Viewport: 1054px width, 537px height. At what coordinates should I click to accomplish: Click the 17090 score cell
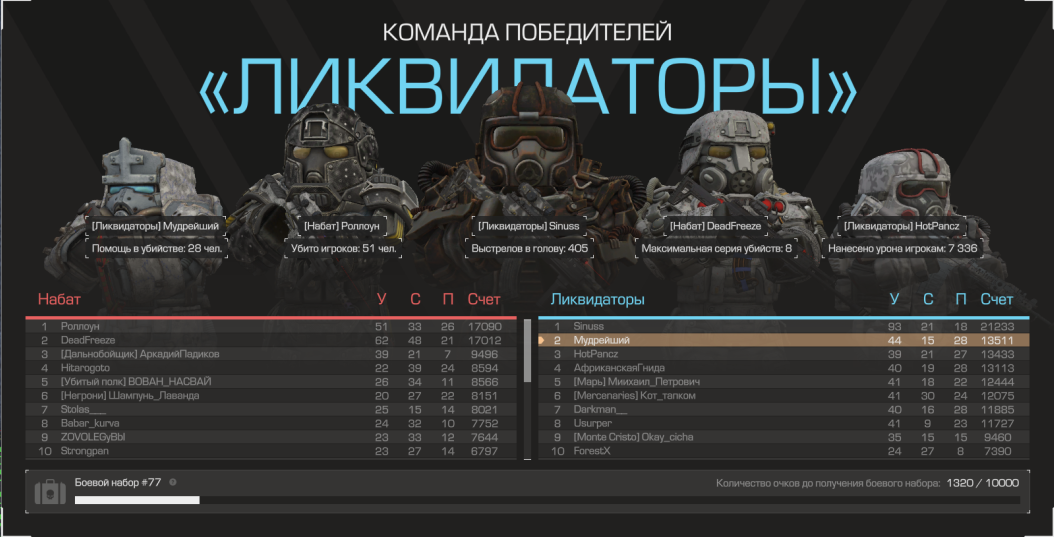[x=485, y=327]
